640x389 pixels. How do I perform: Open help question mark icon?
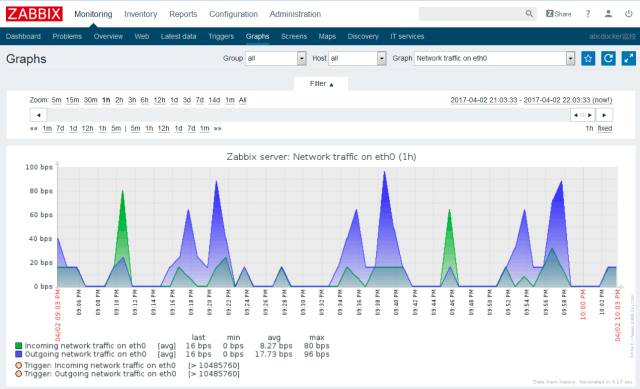pyautogui.click(x=588, y=14)
